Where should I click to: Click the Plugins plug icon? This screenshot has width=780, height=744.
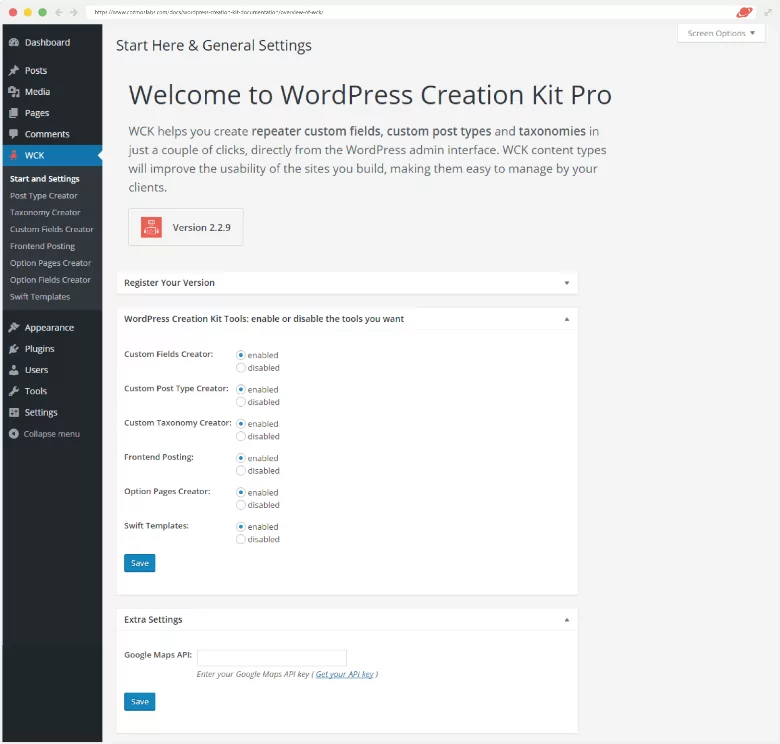click(x=14, y=349)
